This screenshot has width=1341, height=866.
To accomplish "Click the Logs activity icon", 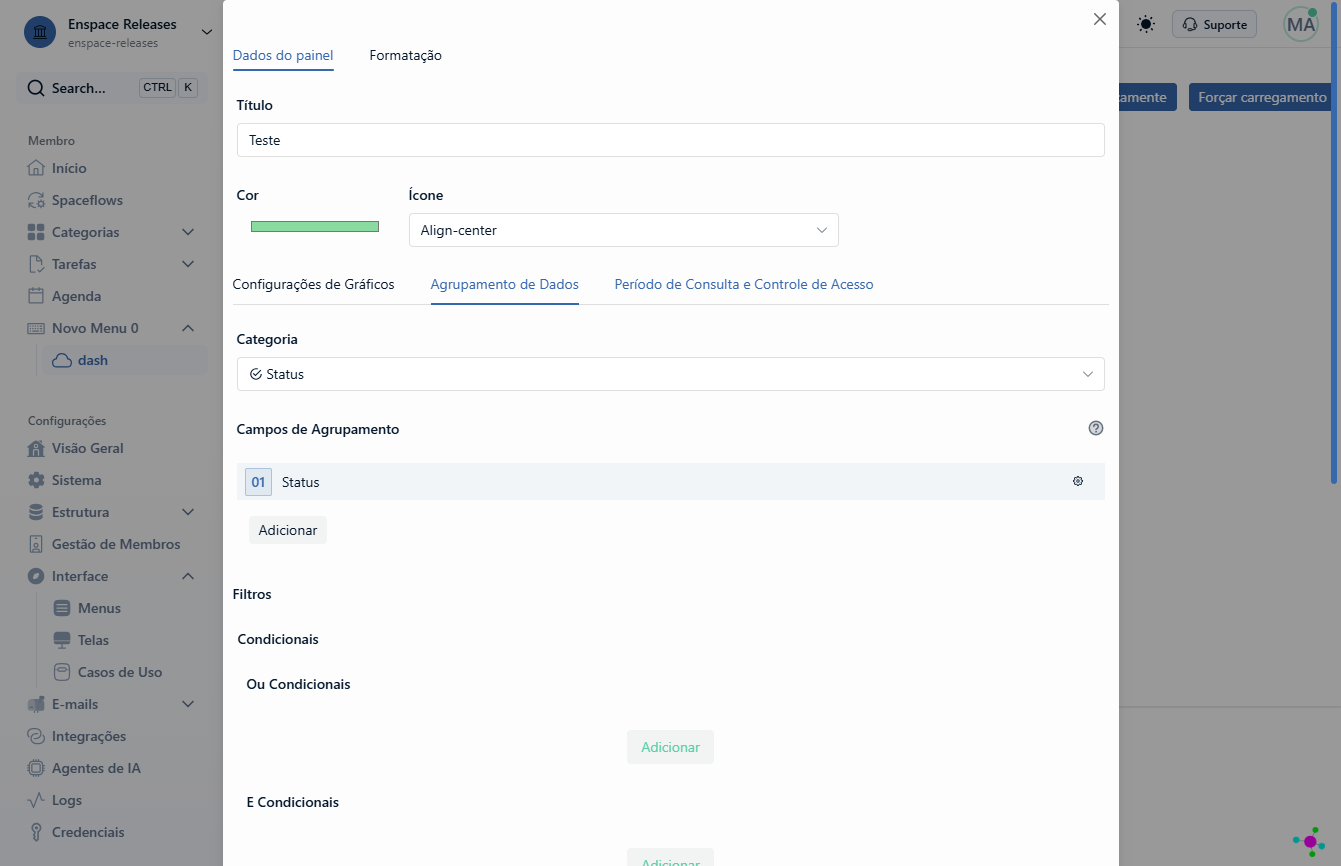I will (x=36, y=800).
